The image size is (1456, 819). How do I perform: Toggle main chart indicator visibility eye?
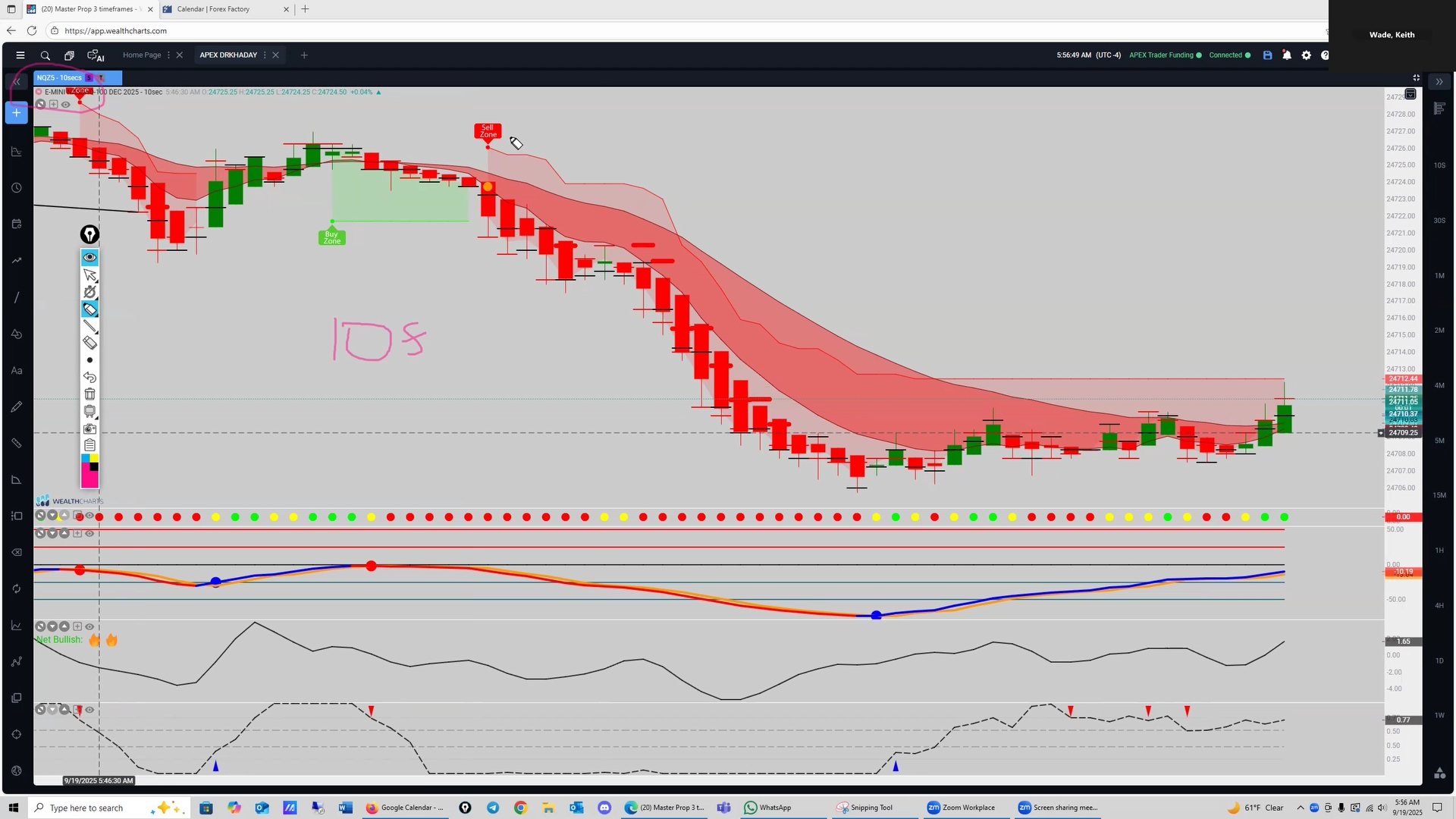click(x=66, y=105)
